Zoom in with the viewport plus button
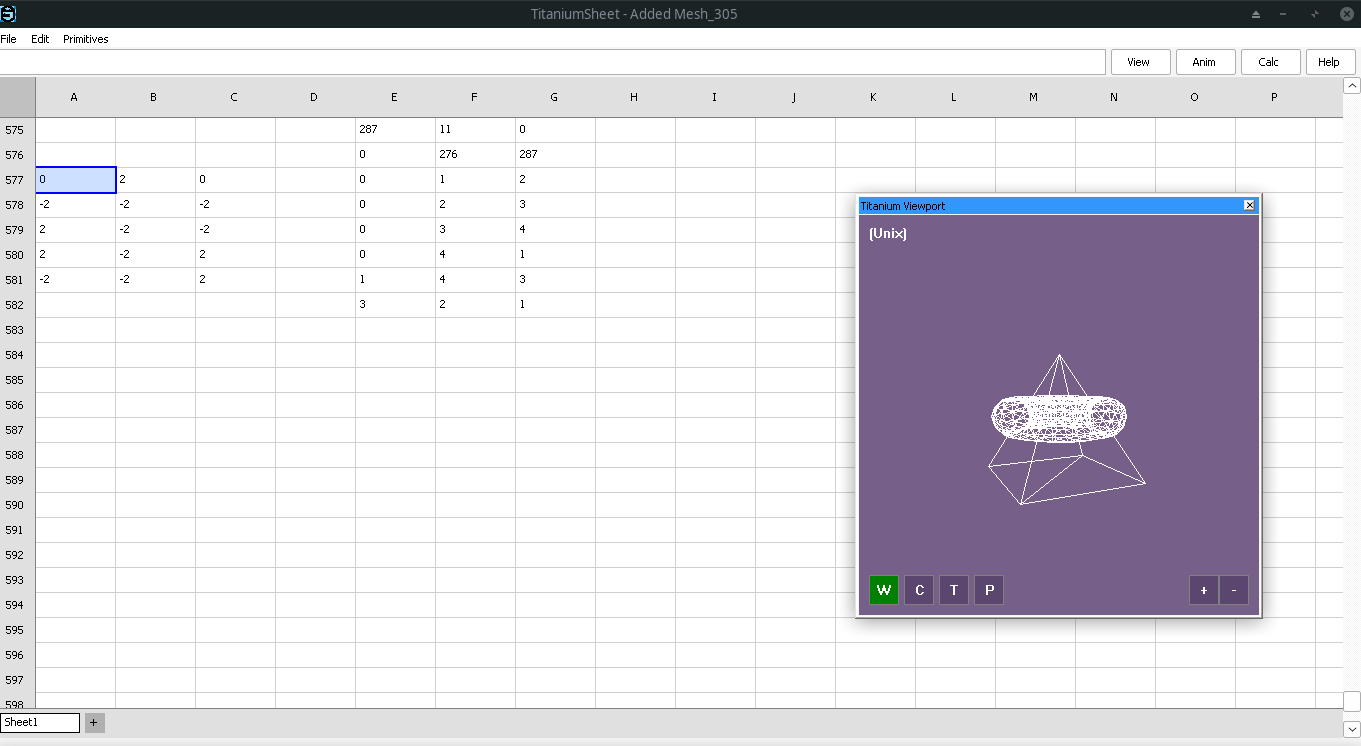 click(1204, 590)
